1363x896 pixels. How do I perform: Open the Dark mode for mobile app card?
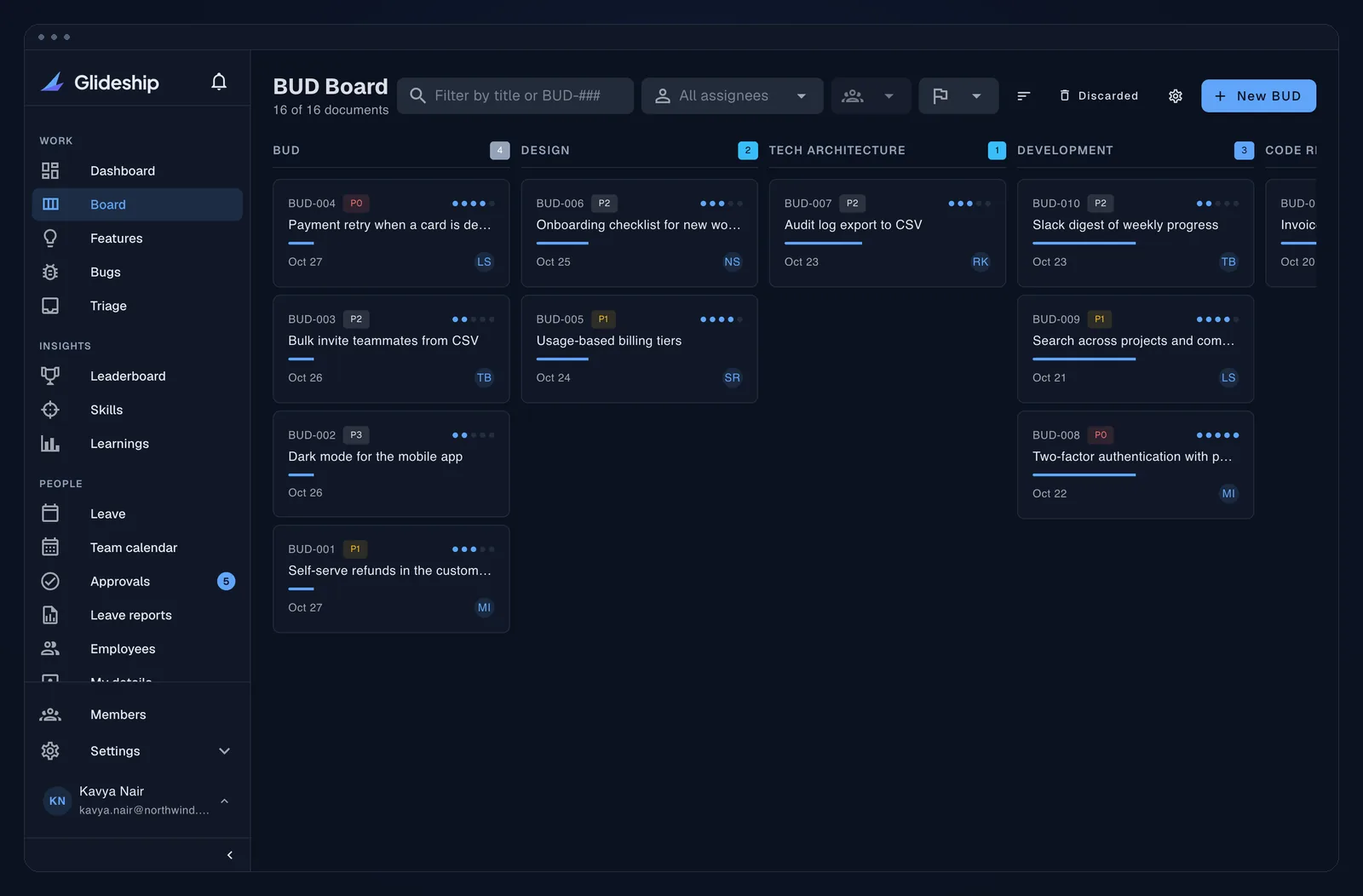point(391,463)
